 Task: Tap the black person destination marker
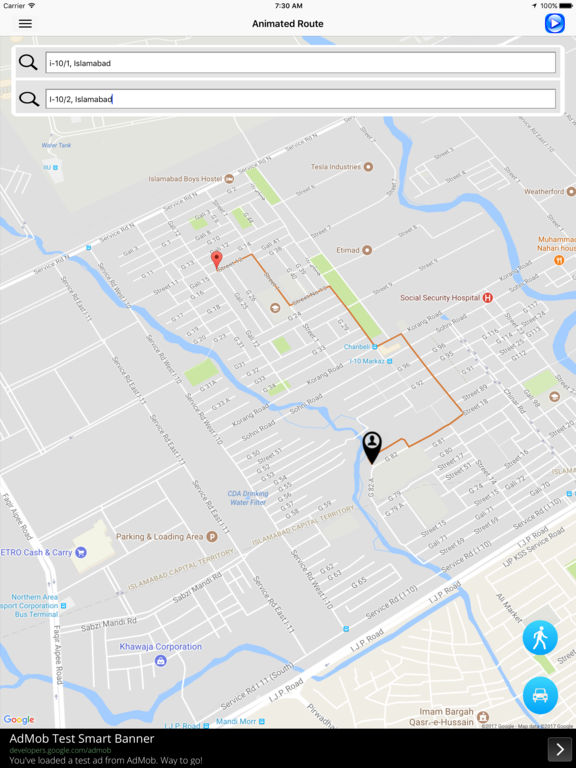(372, 447)
